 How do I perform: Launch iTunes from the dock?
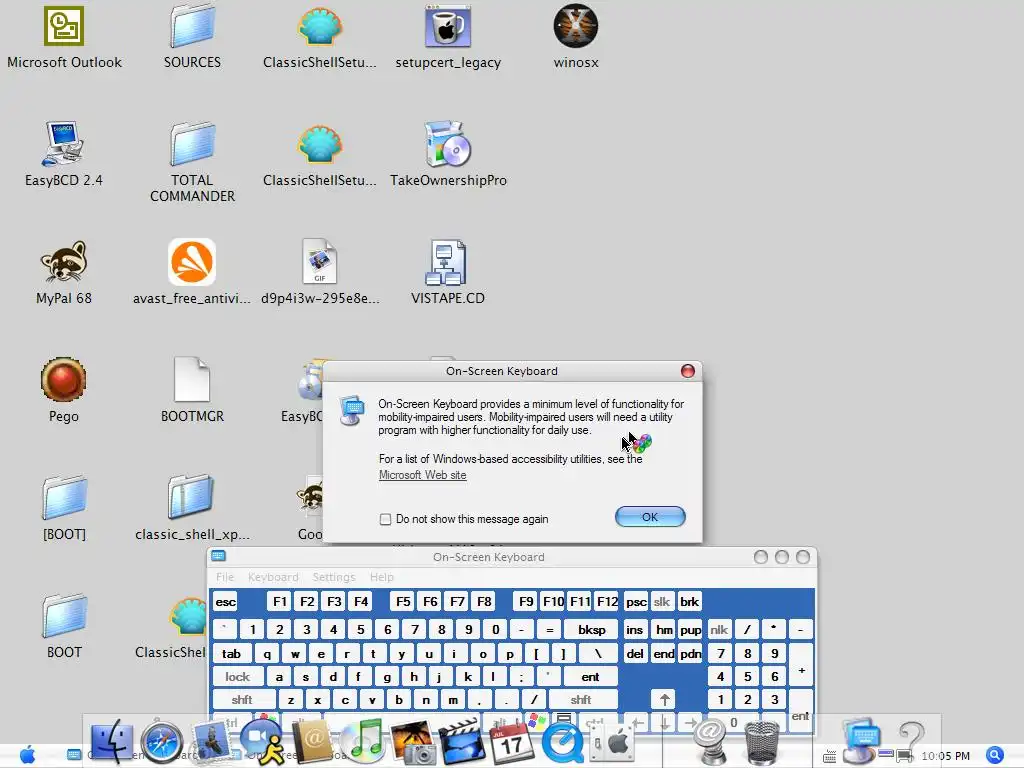[363, 742]
